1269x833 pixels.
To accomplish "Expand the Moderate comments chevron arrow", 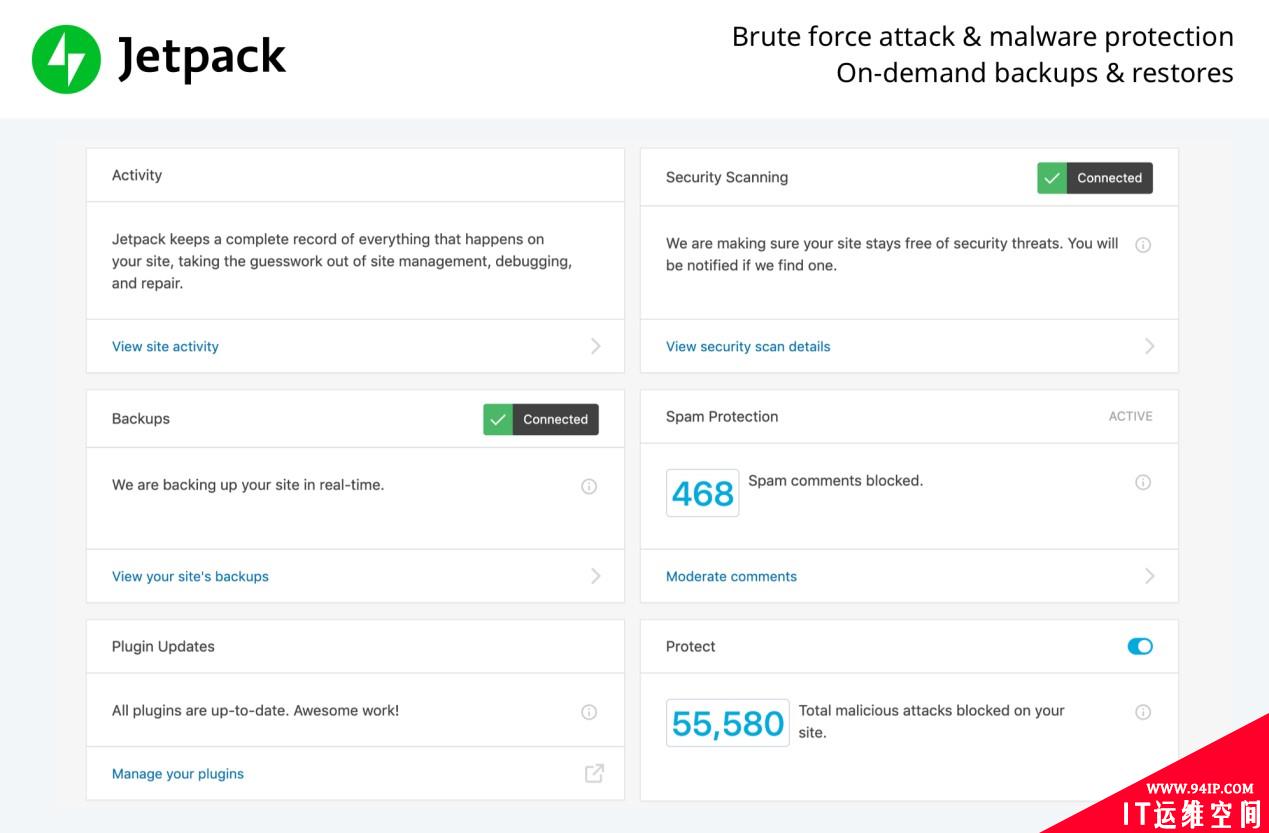I will (1149, 576).
